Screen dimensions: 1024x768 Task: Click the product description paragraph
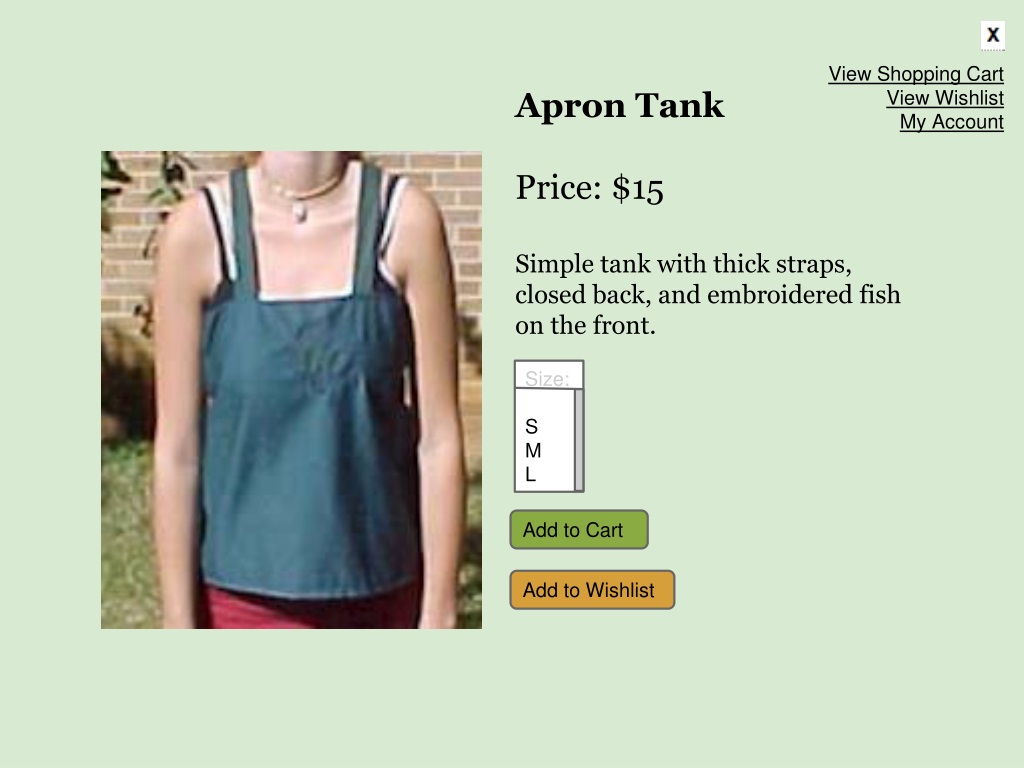[707, 295]
